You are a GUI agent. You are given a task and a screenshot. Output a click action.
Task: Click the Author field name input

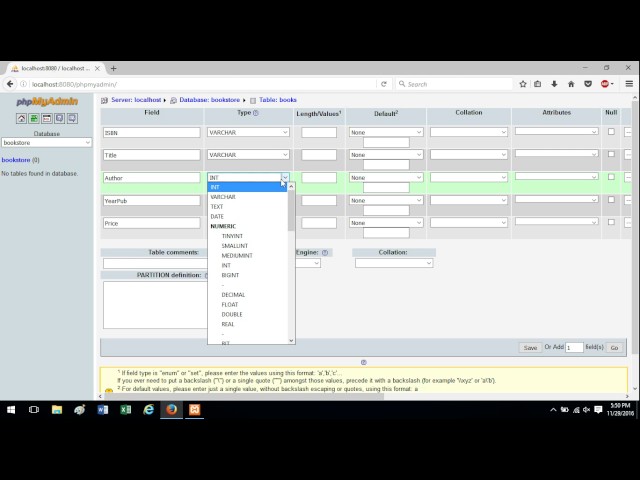152,178
